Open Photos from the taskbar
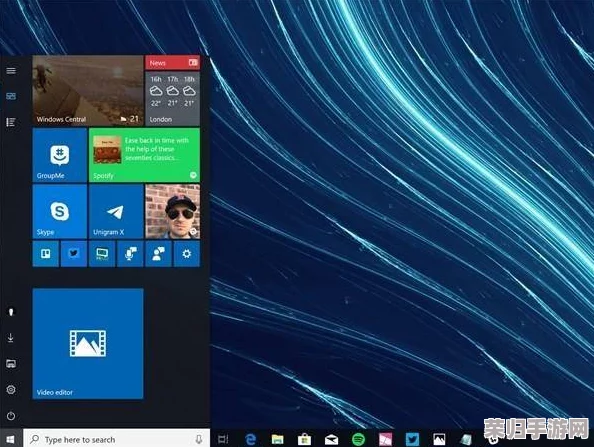This screenshot has width=594, height=447. click(439, 439)
